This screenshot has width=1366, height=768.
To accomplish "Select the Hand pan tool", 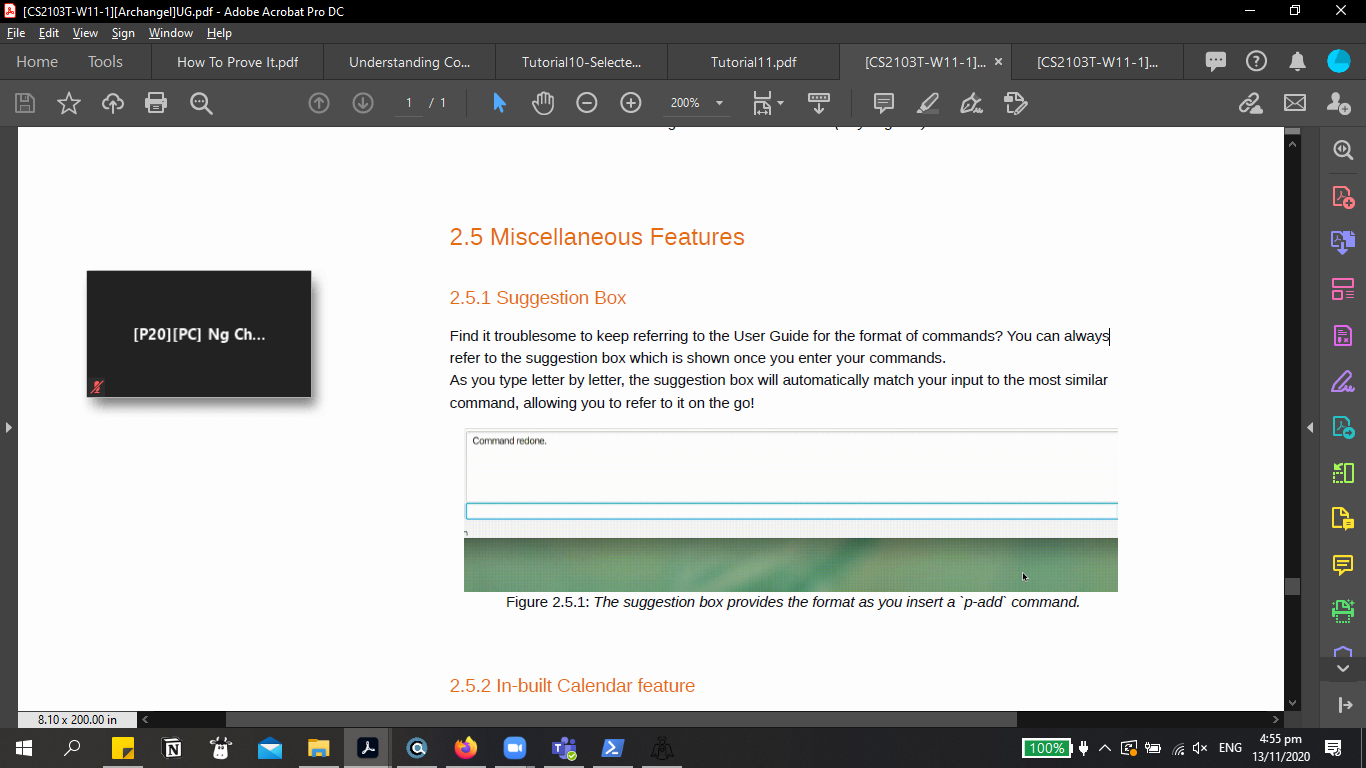I will pyautogui.click(x=543, y=103).
